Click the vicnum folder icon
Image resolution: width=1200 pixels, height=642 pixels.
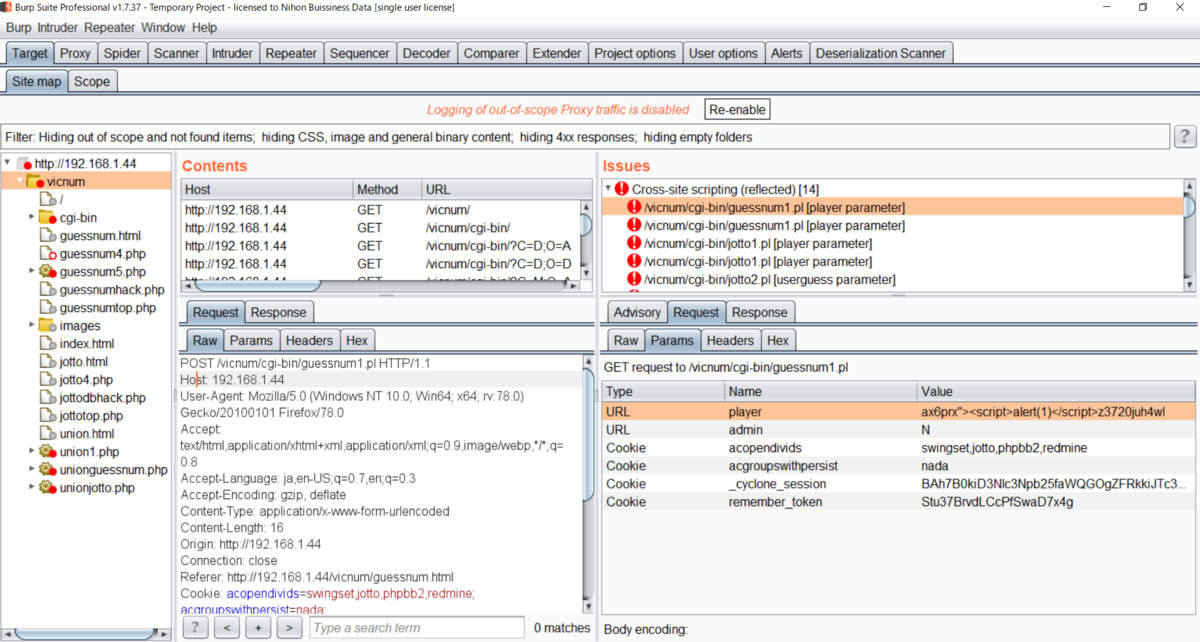click(35, 182)
